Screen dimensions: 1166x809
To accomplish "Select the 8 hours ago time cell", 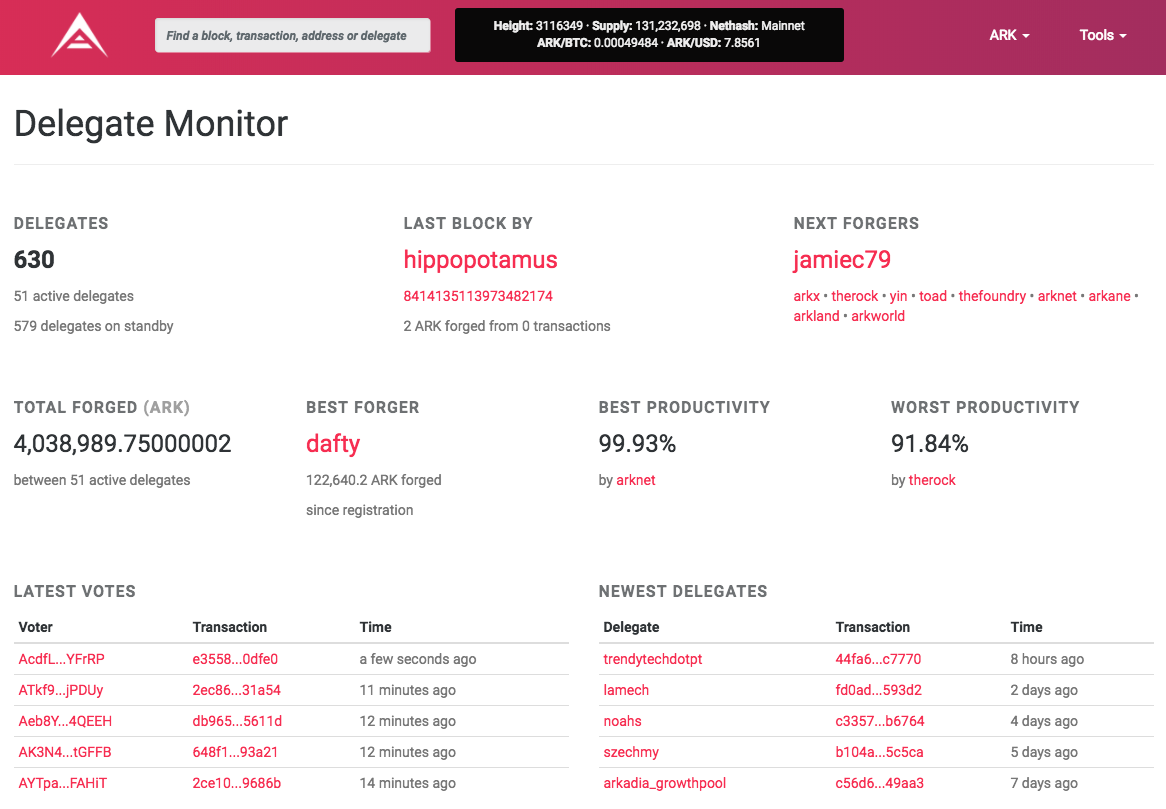I will (x=1047, y=660).
